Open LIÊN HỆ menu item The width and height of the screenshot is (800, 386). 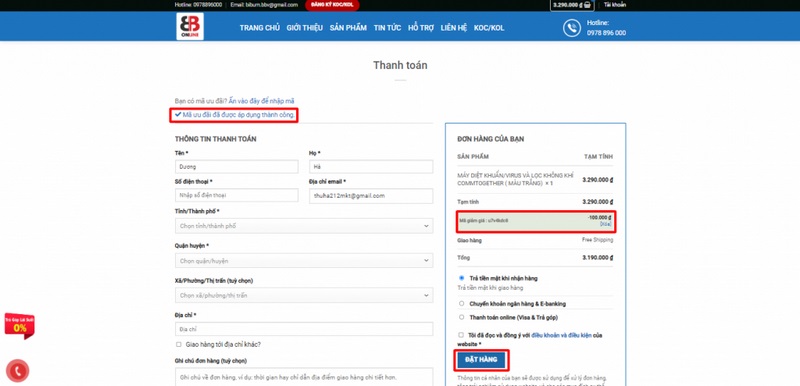pos(454,28)
